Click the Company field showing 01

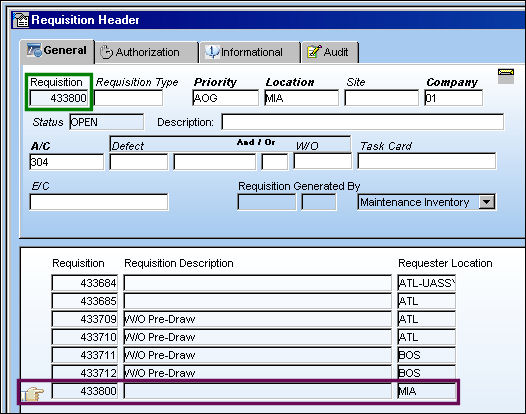click(x=454, y=98)
